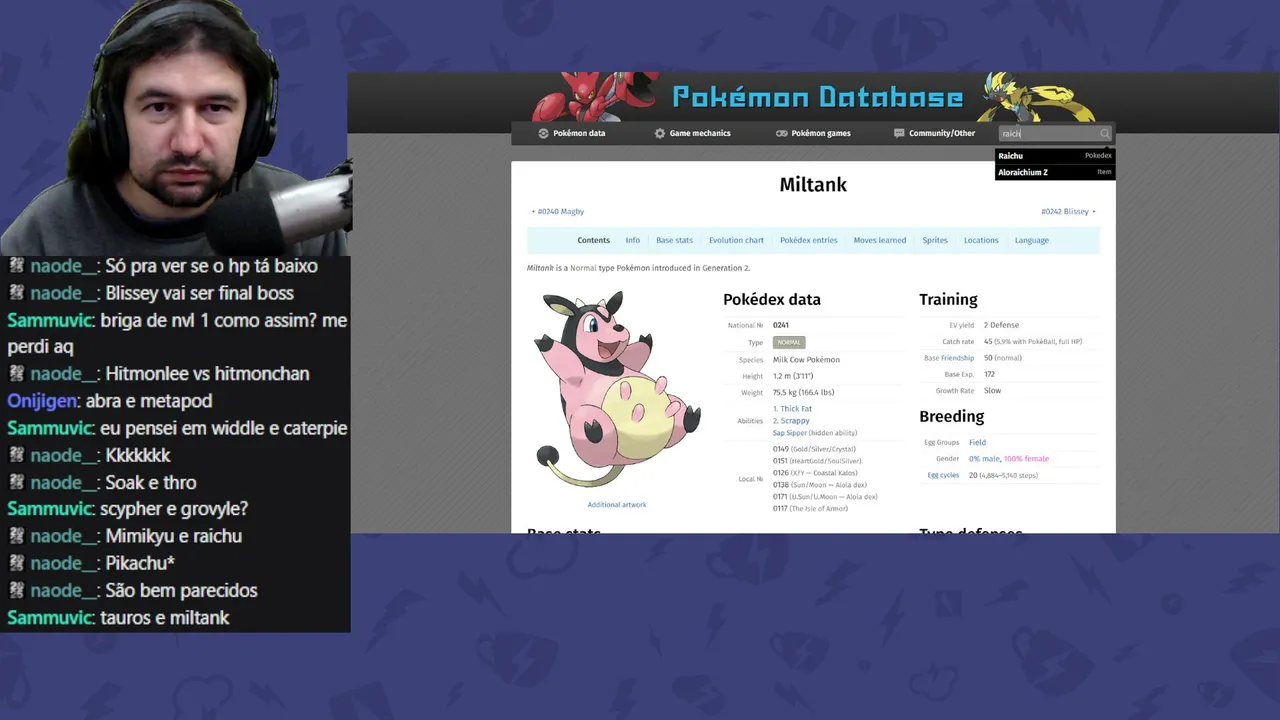Click the Growth Rate value 'Slow'
1280x720 pixels.
pos(992,391)
